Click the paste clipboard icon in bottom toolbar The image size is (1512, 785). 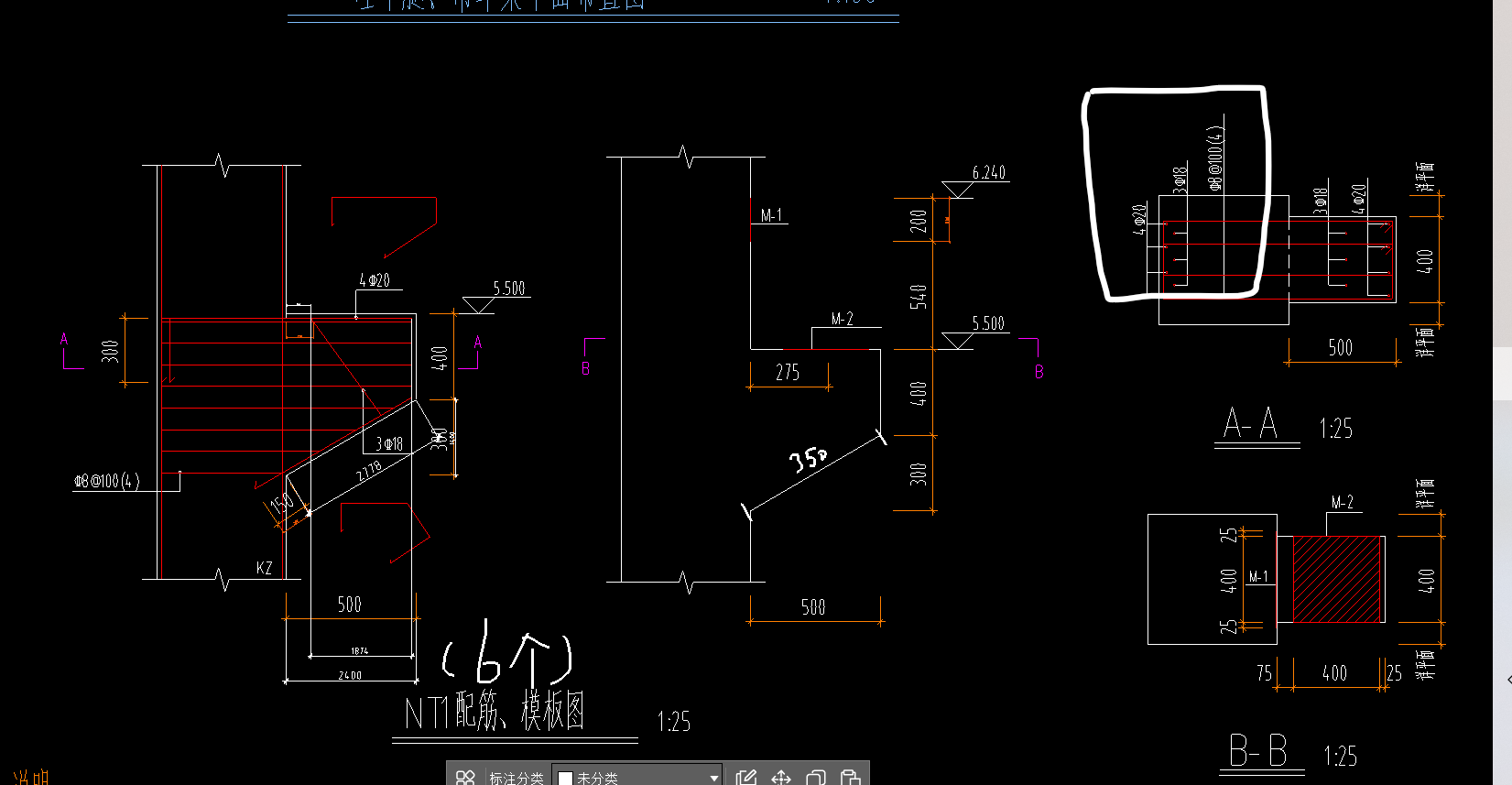pos(851,778)
